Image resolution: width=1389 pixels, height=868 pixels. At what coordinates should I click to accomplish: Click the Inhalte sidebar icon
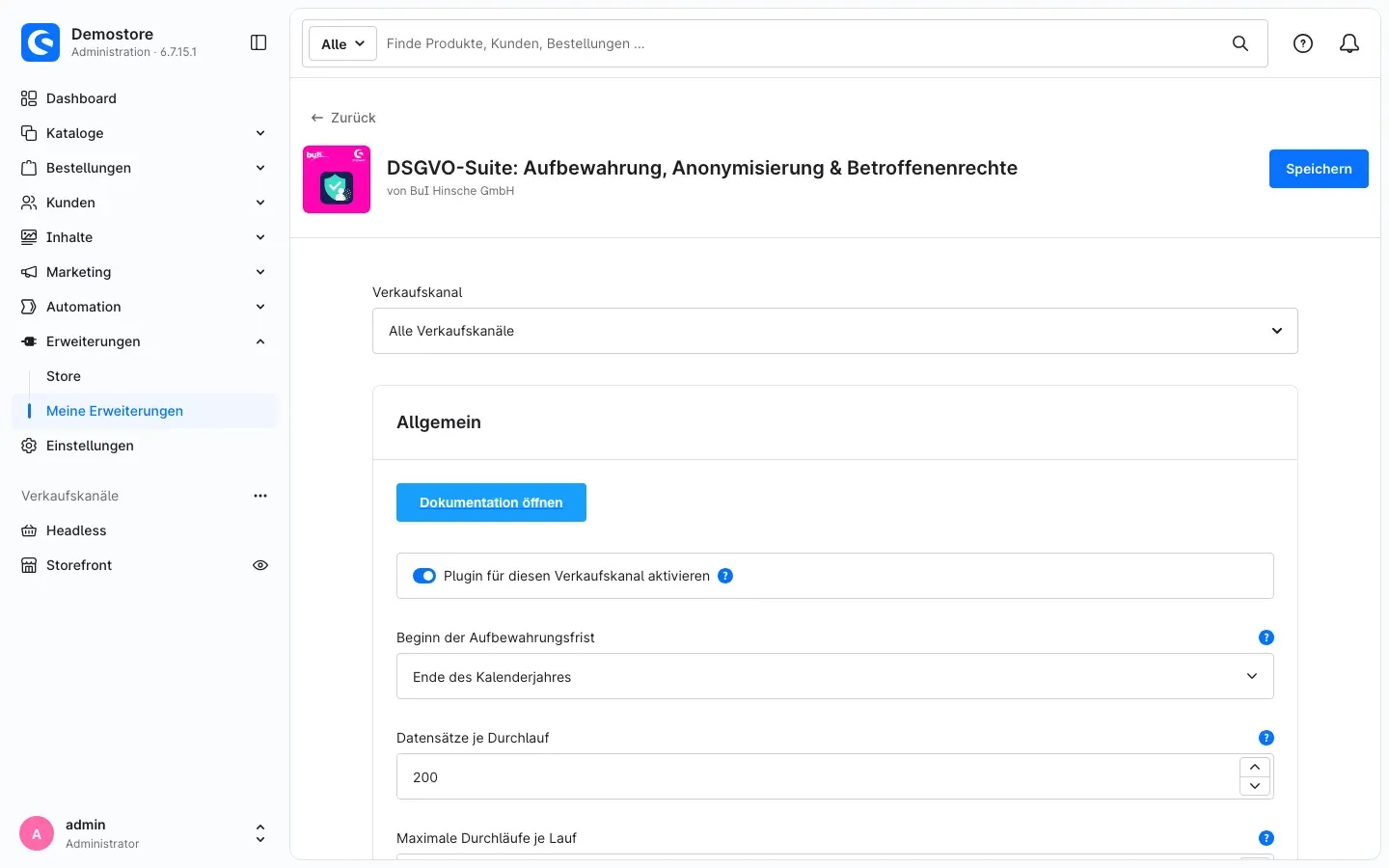coord(29,237)
